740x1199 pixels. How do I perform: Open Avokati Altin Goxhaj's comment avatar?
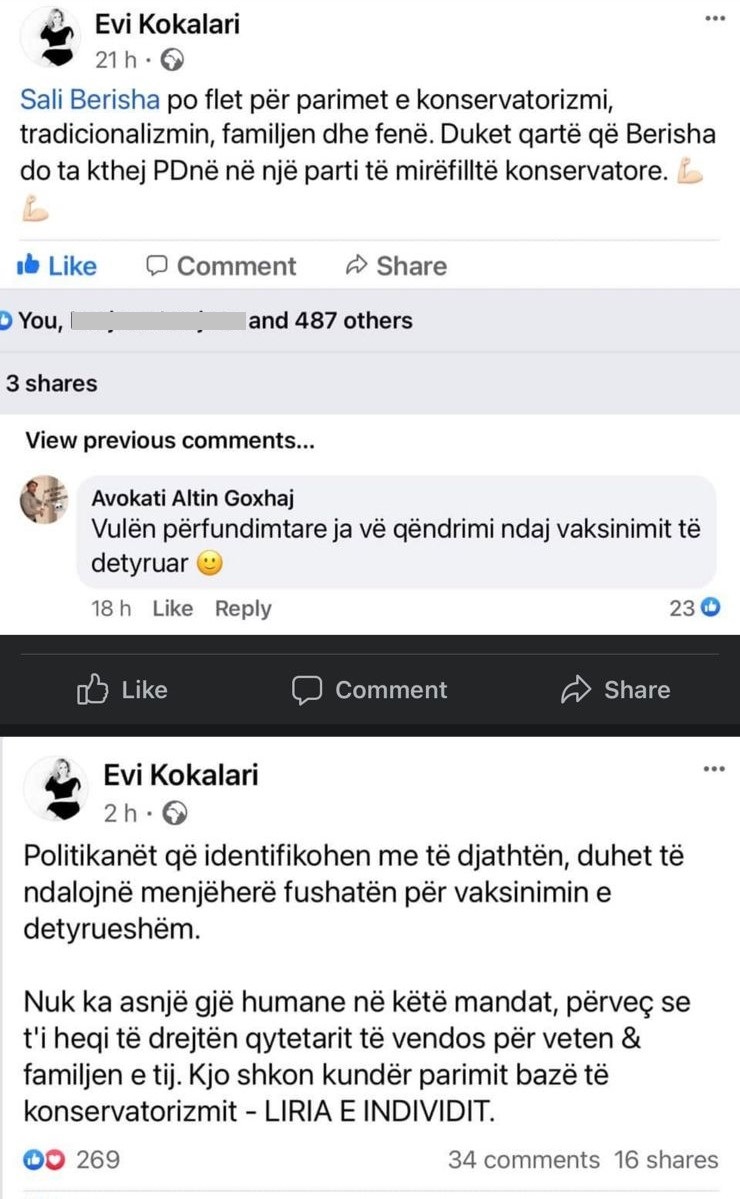click(x=44, y=500)
